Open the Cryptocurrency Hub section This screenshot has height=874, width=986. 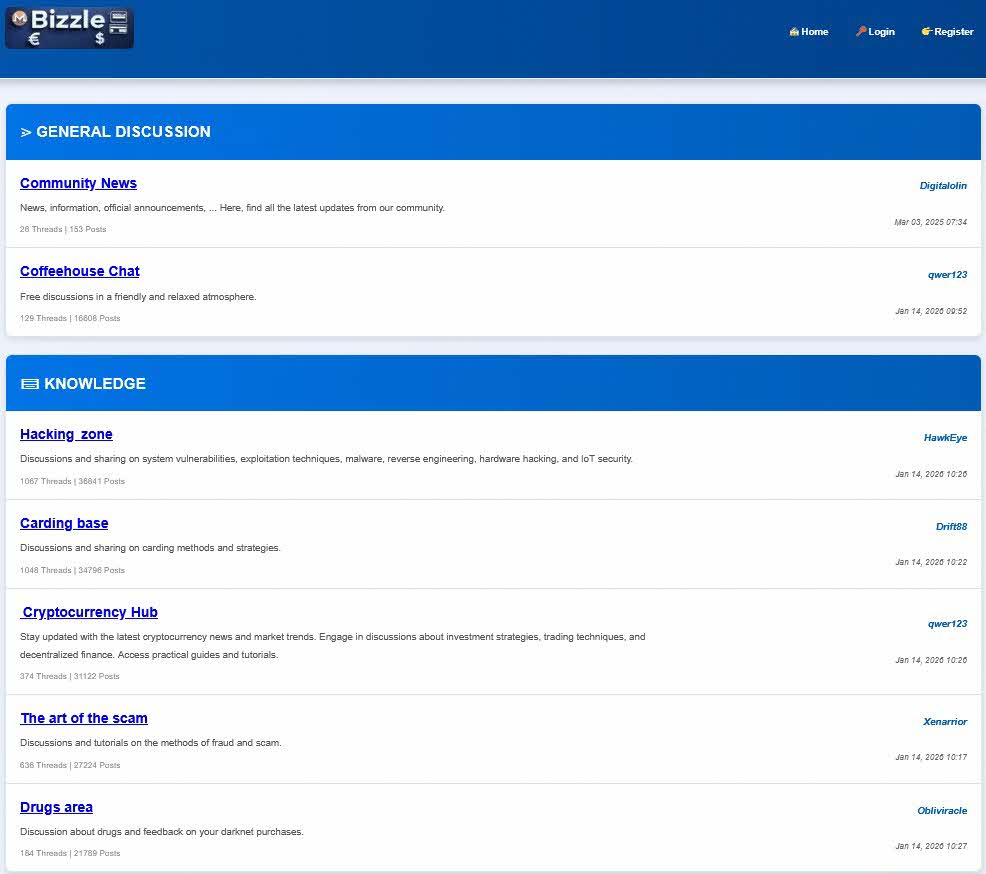point(90,612)
